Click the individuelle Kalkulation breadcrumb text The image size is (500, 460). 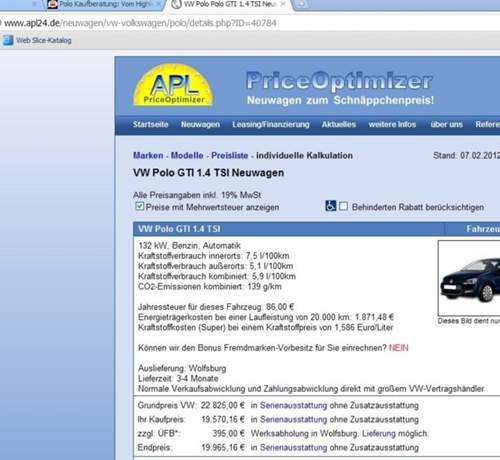click(x=304, y=156)
